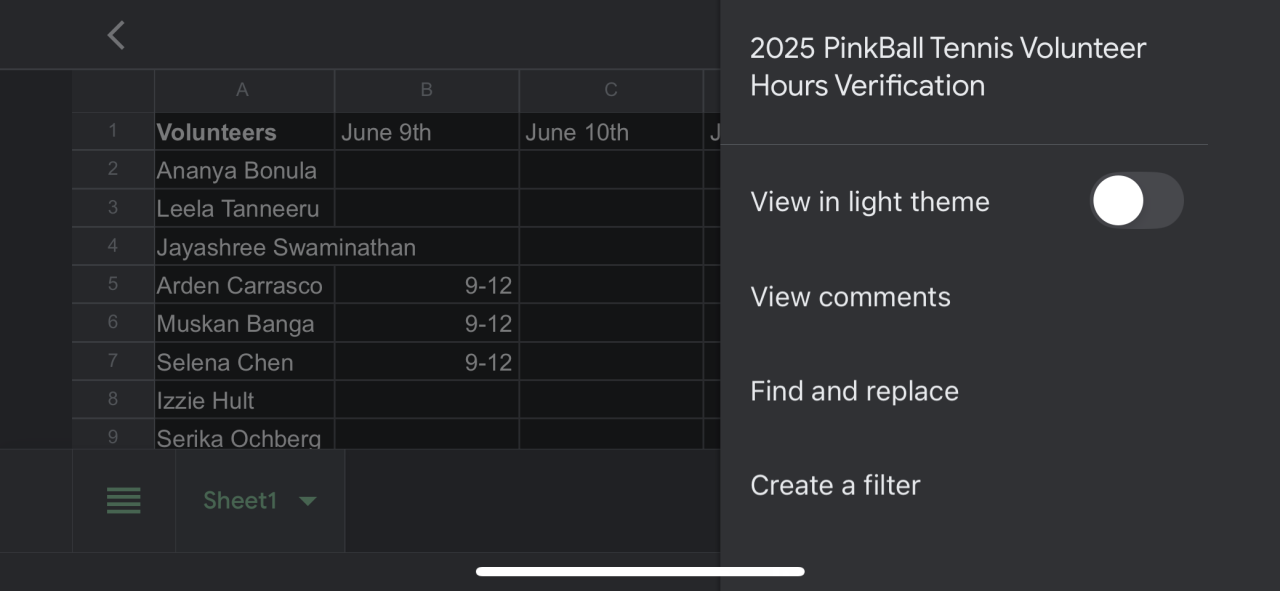Screen dimensions: 1280x591
Task: Expand the Sheet1 tab dropdown arrow
Action: click(308, 501)
